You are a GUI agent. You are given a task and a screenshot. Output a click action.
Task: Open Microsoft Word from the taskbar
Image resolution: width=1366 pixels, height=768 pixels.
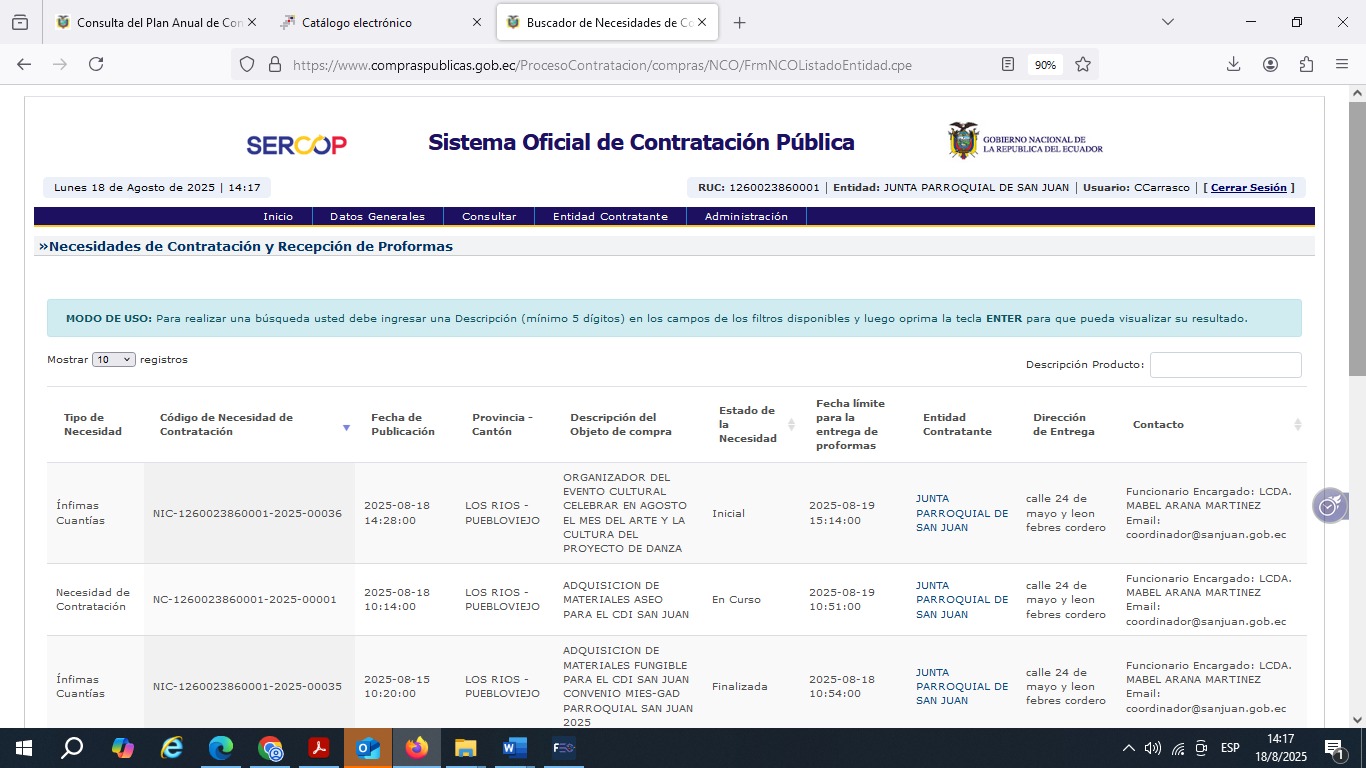[514, 748]
